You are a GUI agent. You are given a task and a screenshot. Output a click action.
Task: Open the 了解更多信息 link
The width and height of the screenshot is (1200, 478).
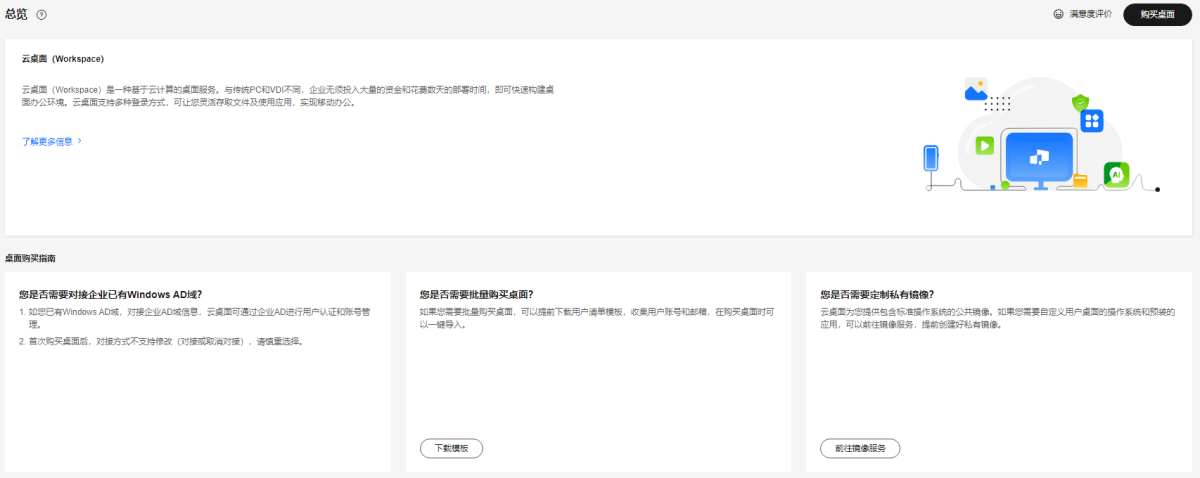[47, 141]
